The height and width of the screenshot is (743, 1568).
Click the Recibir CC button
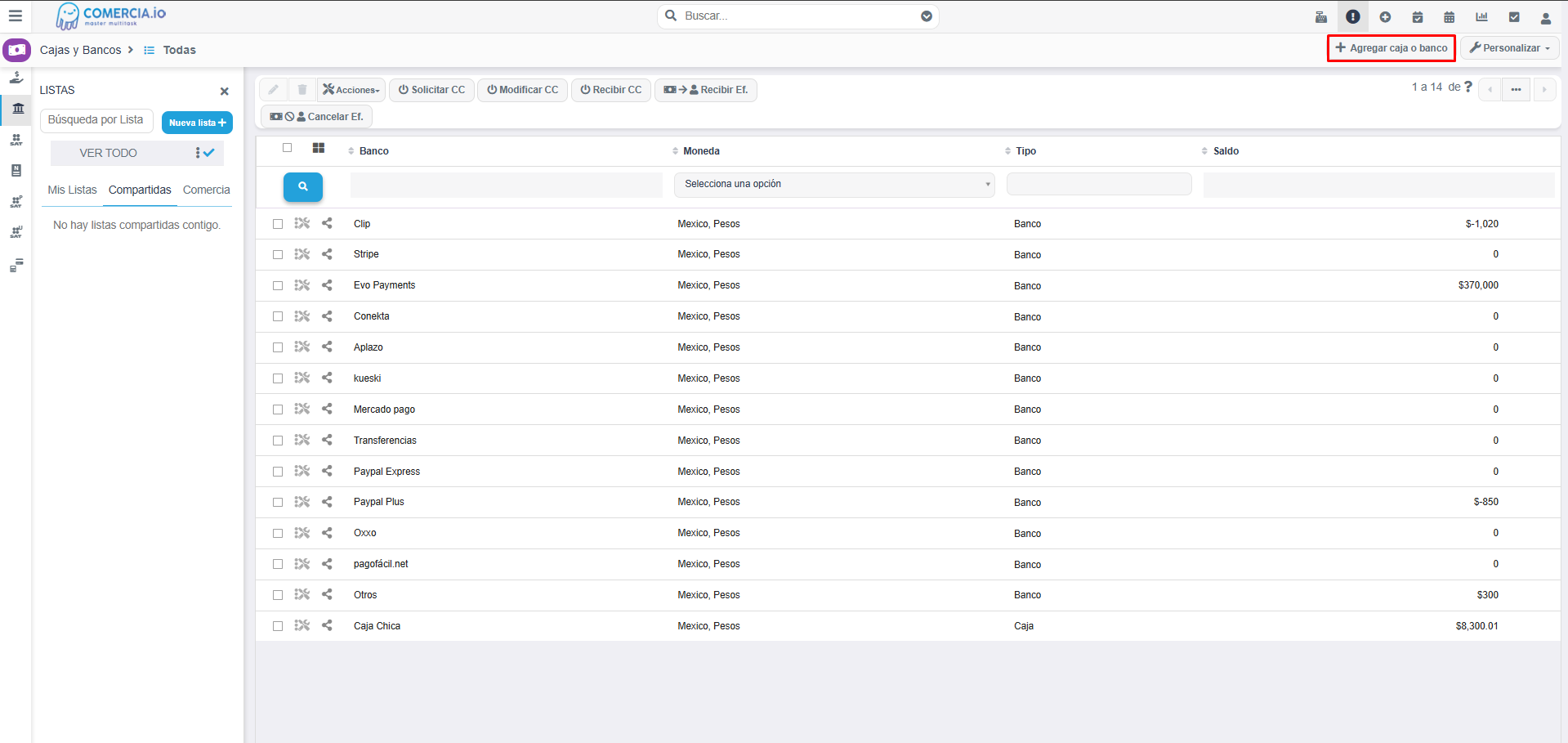(611, 90)
